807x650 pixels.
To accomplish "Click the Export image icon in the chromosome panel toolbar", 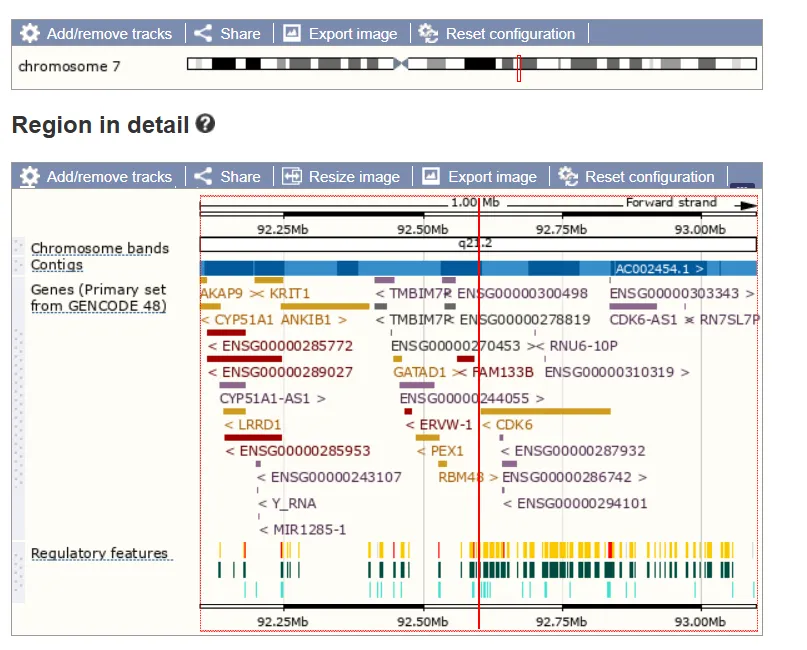I will point(292,33).
